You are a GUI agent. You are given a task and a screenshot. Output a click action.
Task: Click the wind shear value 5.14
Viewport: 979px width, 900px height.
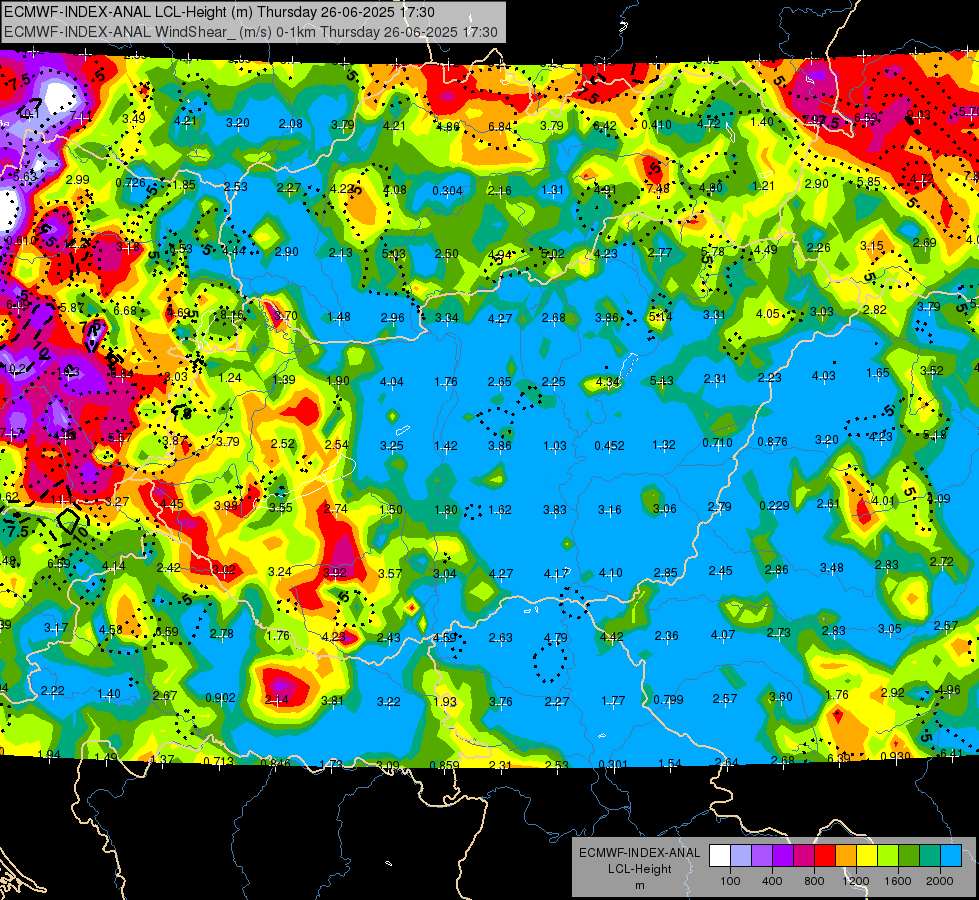[x=661, y=317]
